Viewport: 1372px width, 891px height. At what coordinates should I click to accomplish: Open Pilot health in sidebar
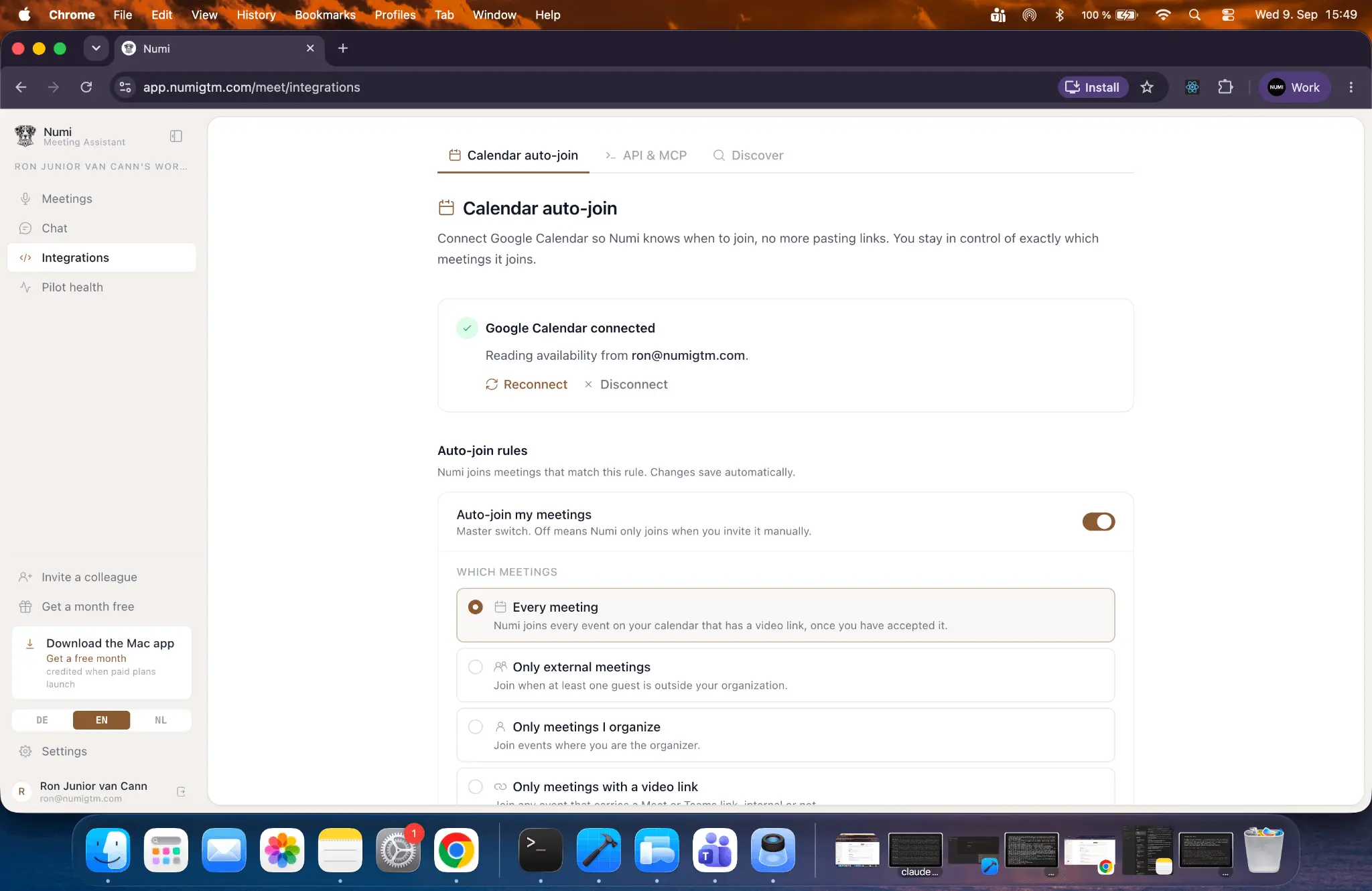101,287
